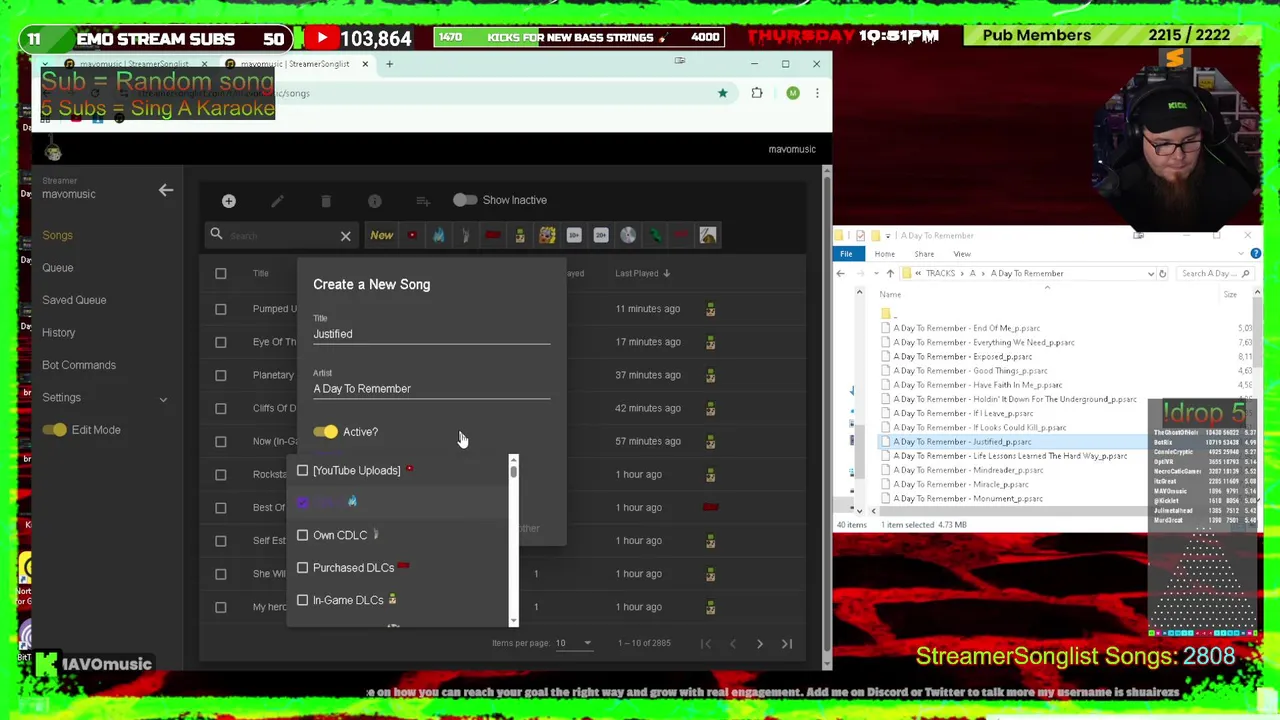Viewport: 1280px width, 720px height.
Task: Toggle the Edit Mode switch
Action: [55, 430]
